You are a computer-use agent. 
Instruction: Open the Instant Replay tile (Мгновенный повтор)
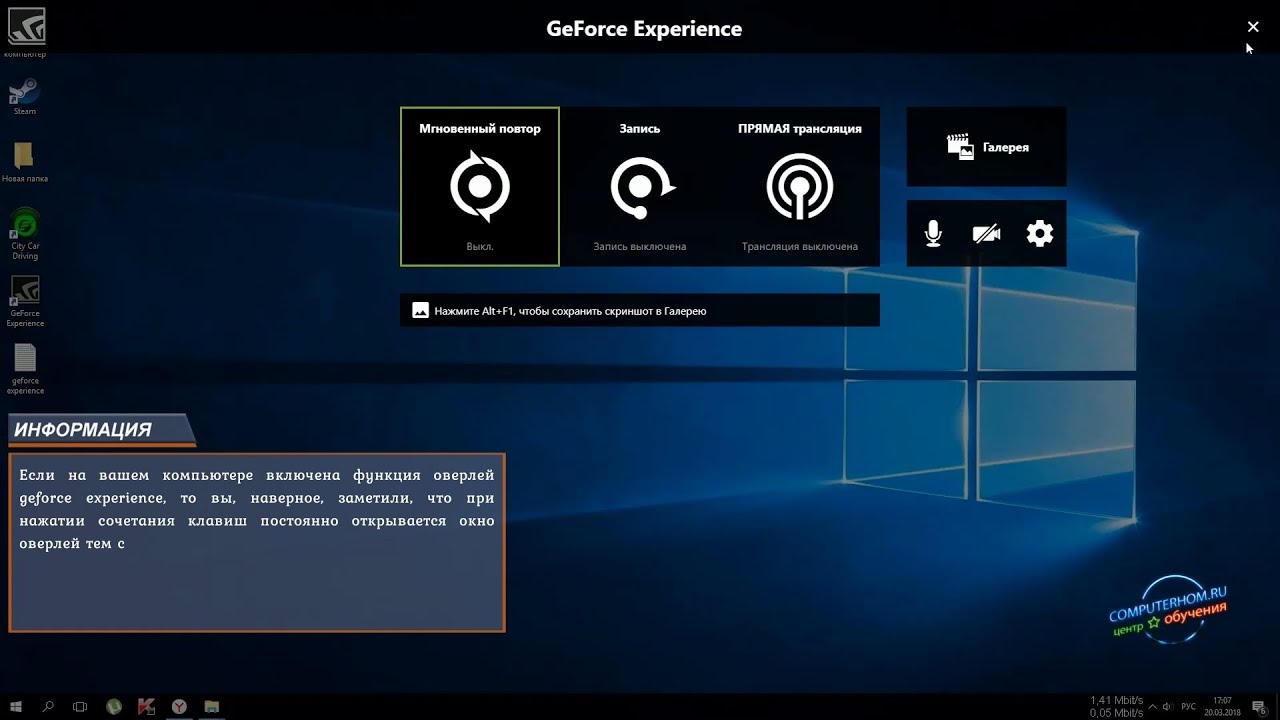point(480,187)
